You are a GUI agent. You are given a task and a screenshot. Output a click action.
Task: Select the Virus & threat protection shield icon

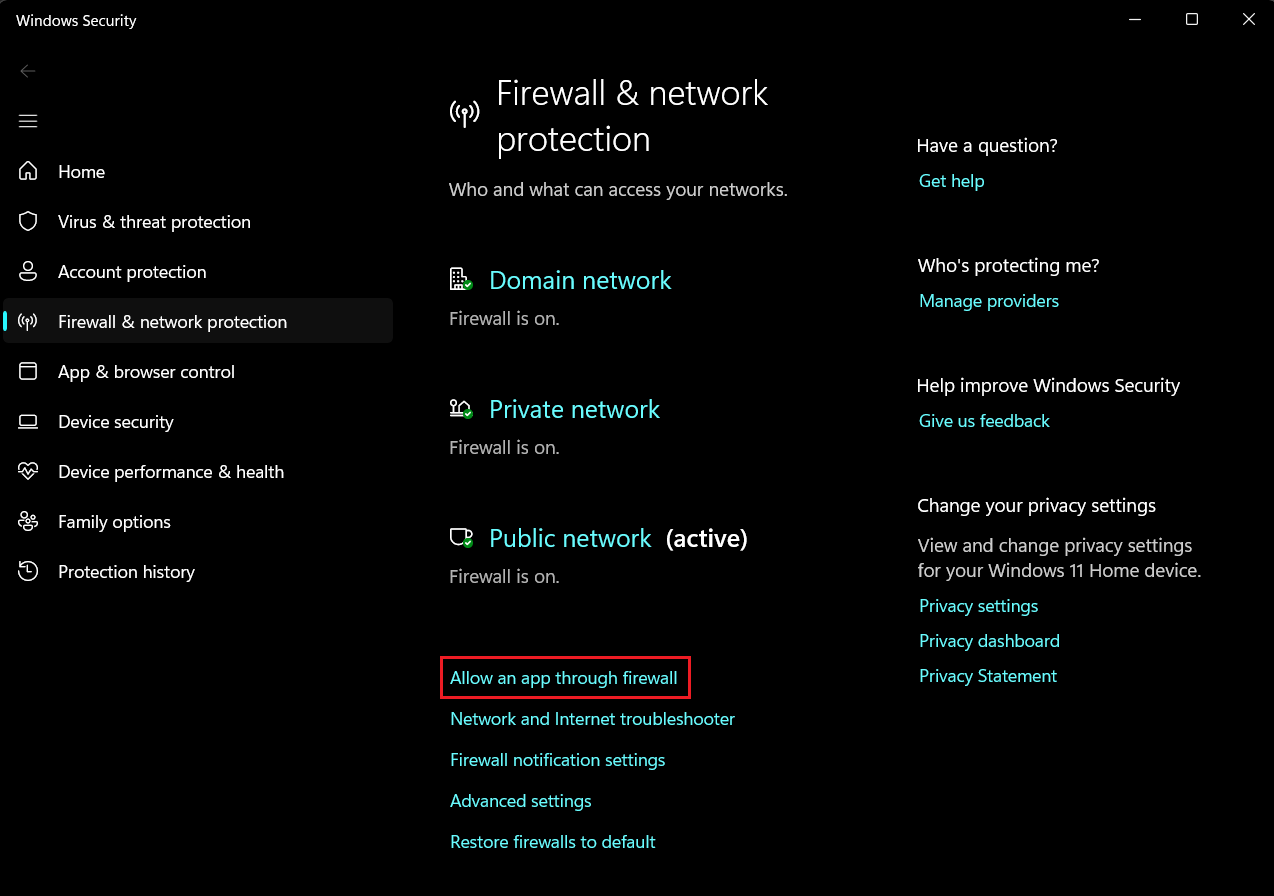pos(28,222)
